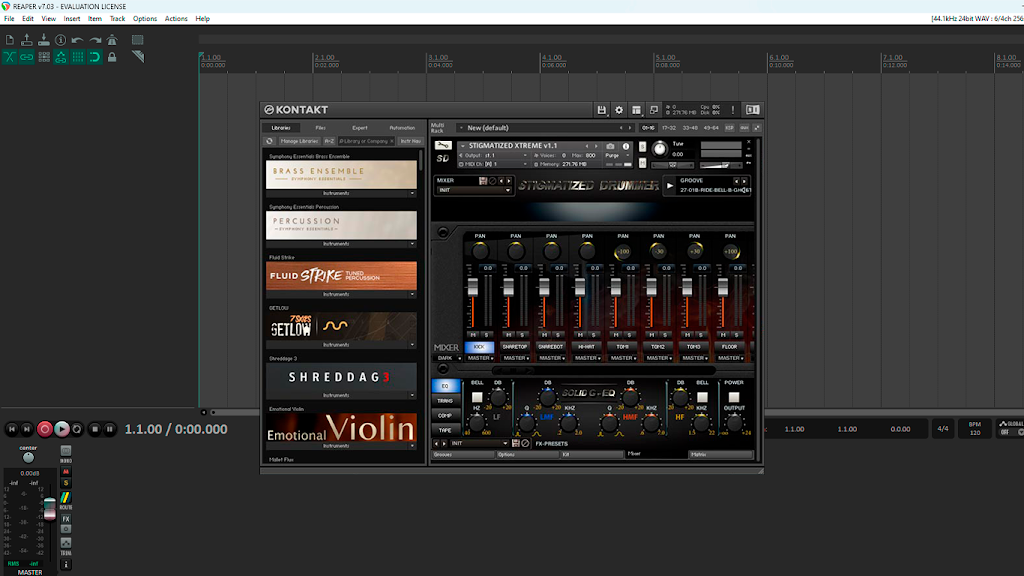Viewport: 1024px width, 576px height.
Task: Toggle Kontakt browser panel icon
Action: (x=752, y=110)
